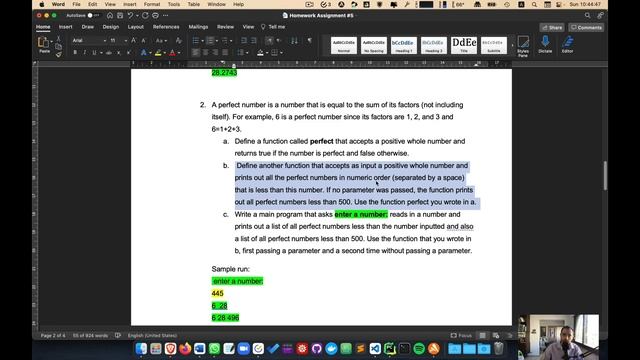Search the document with the magnifier icon

click(587, 16)
